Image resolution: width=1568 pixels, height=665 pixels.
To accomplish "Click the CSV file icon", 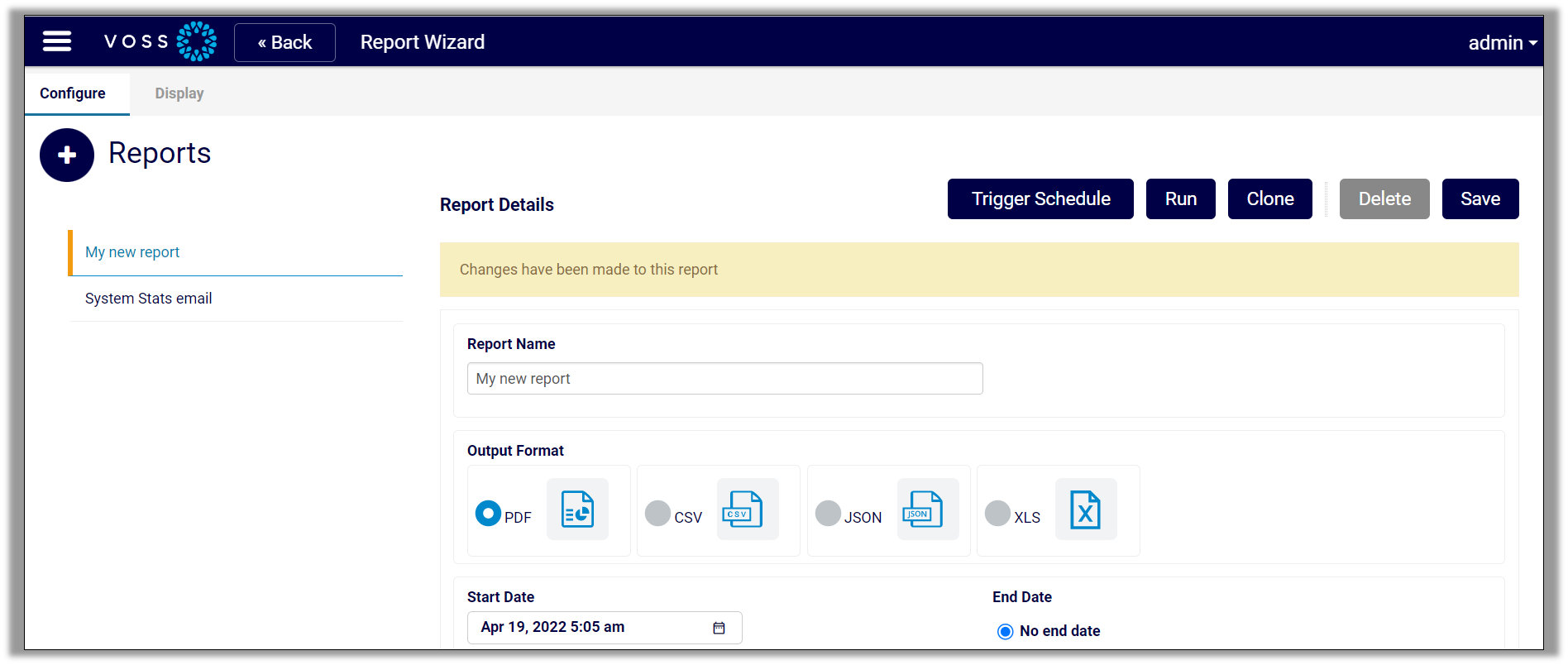I will [748, 509].
